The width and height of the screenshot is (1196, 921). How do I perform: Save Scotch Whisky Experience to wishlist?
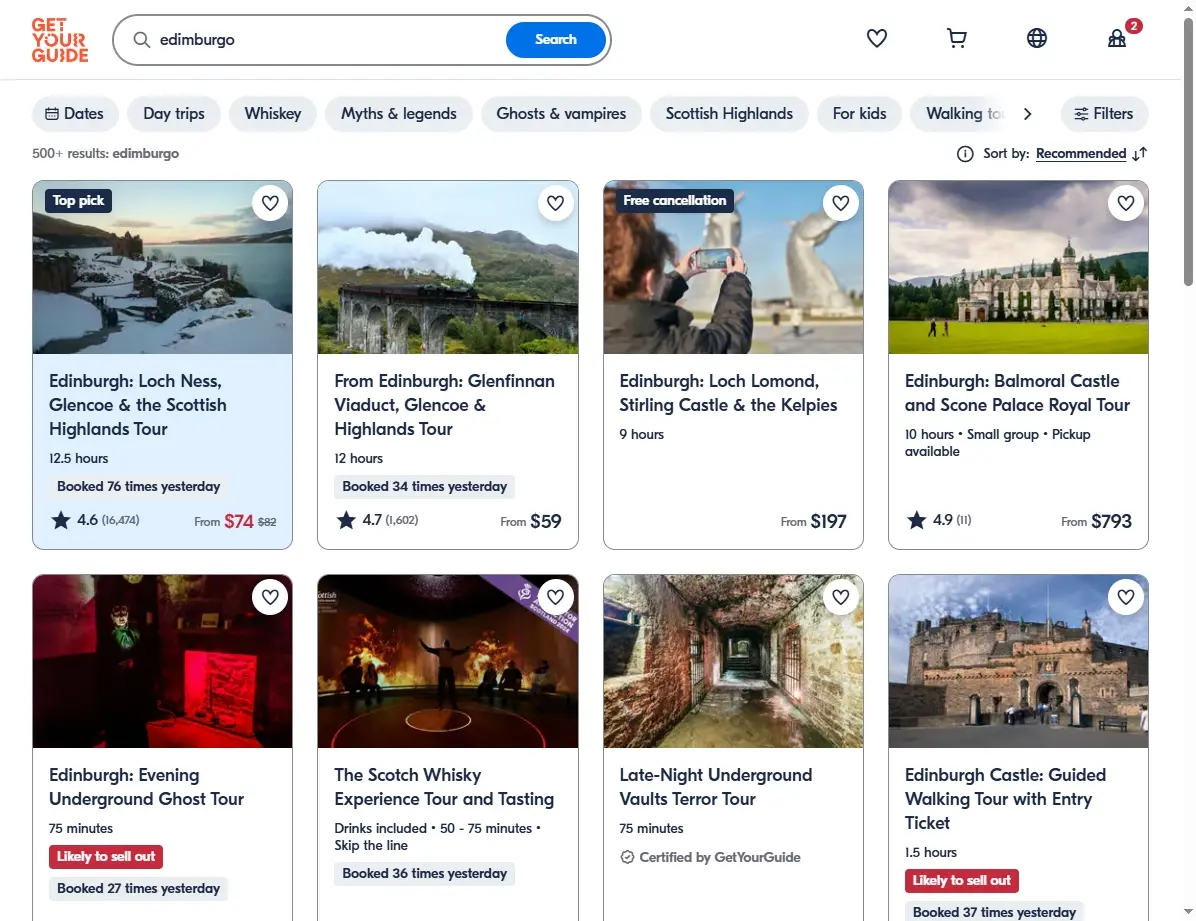[555, 597]
